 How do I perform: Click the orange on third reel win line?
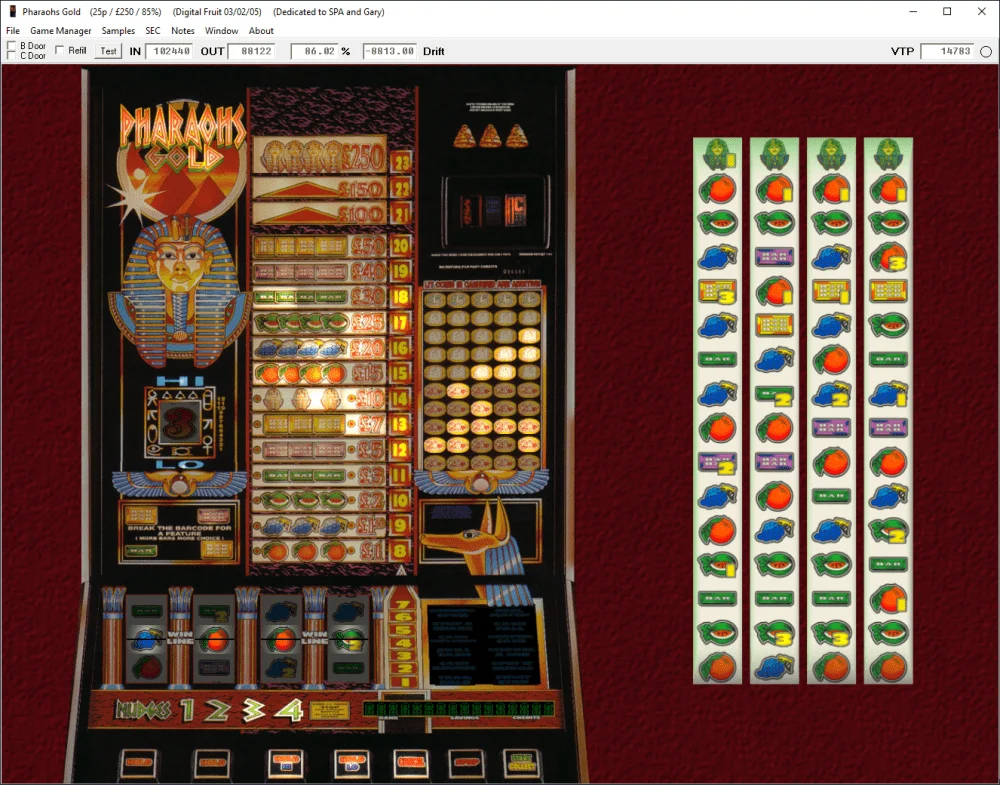(x=281, y=639)
